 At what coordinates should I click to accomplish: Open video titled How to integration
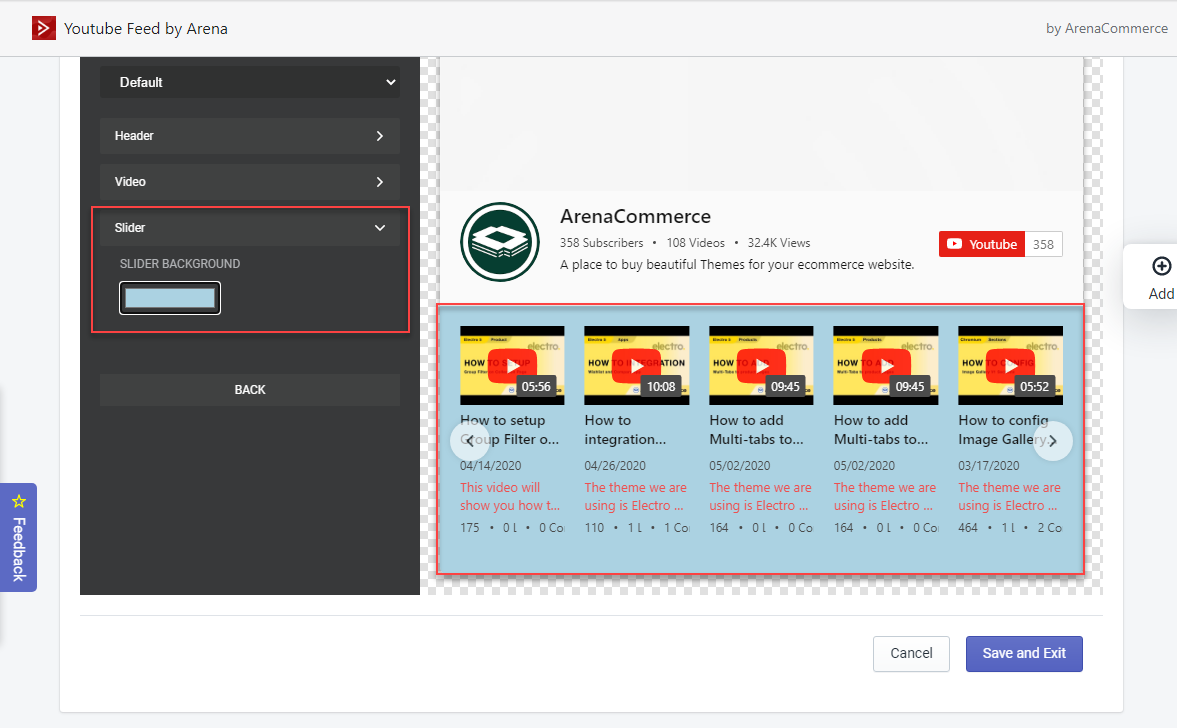point(625,430)
